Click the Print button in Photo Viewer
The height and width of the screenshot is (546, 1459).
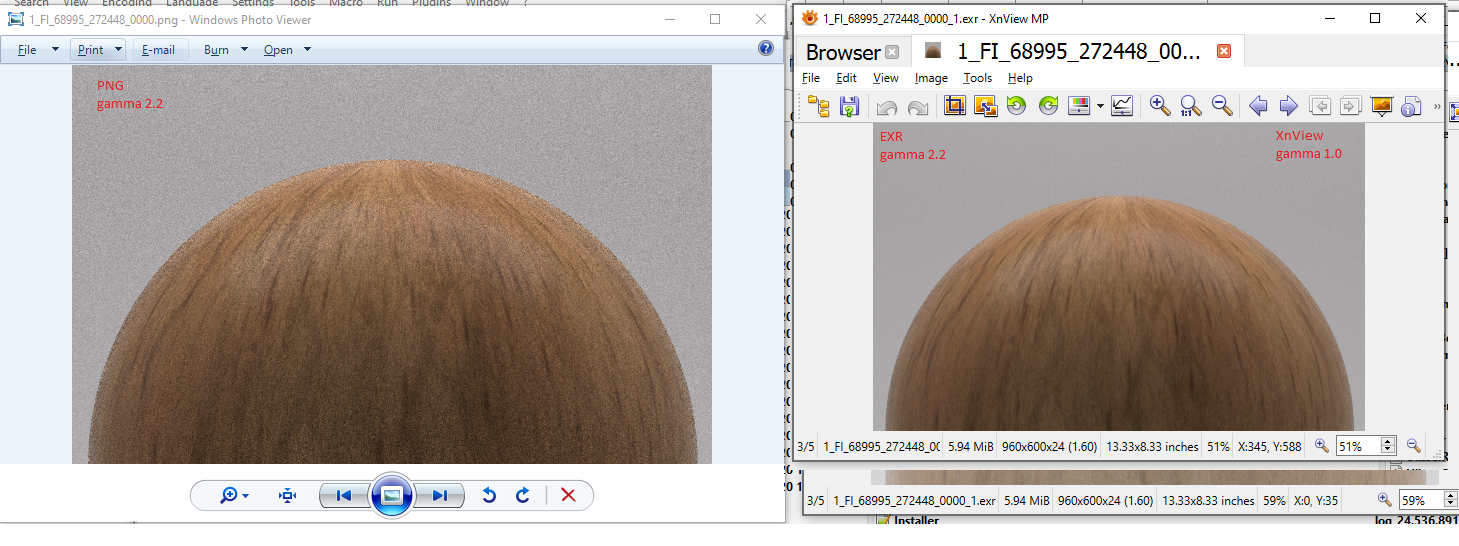click(91, 50)
